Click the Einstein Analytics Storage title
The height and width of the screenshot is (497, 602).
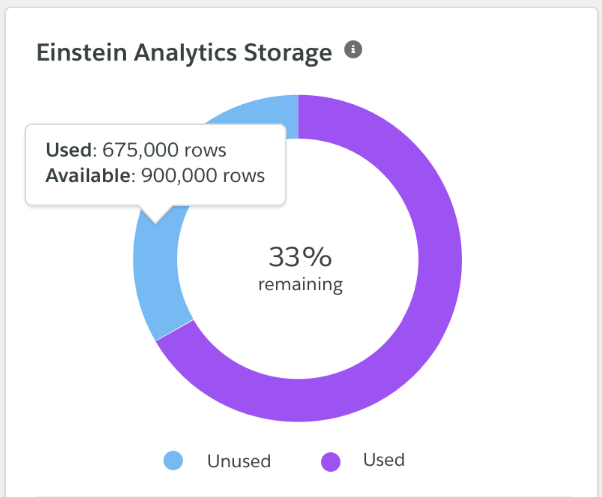(184, 53)
